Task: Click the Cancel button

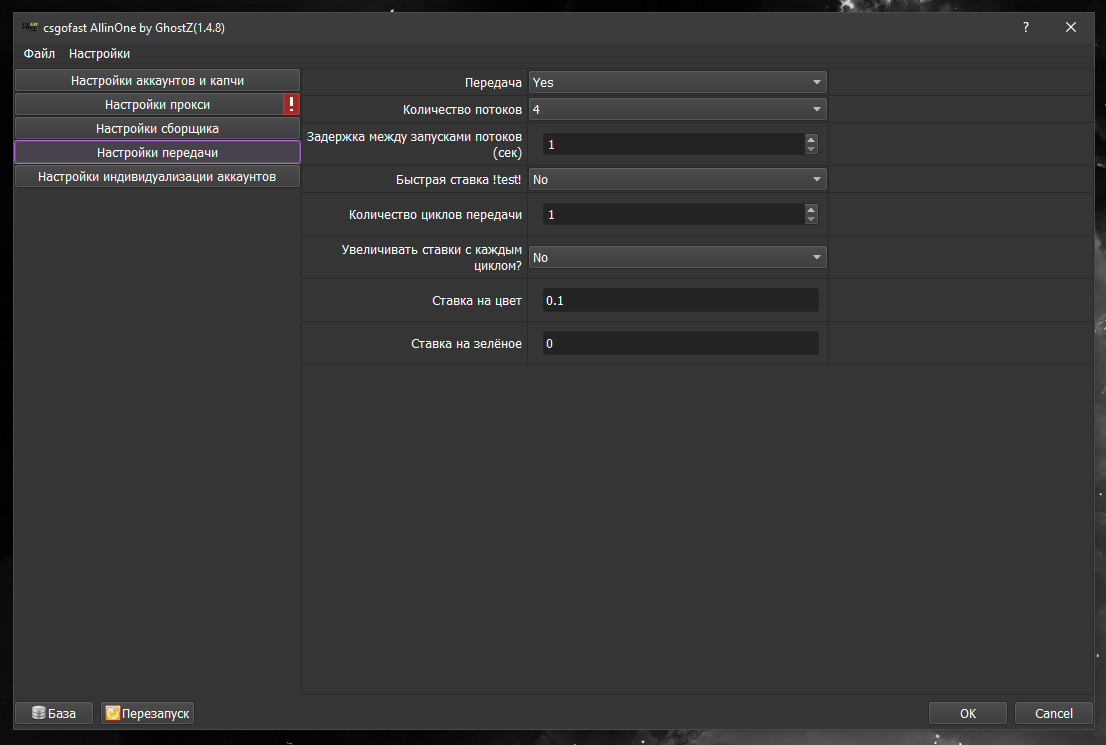Action: [x=1054, y=713]
